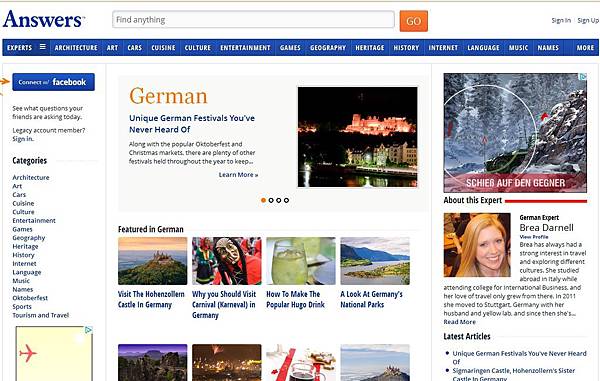
Task: Click the Carnival mask thumbnail
Action: pos(227,261)
